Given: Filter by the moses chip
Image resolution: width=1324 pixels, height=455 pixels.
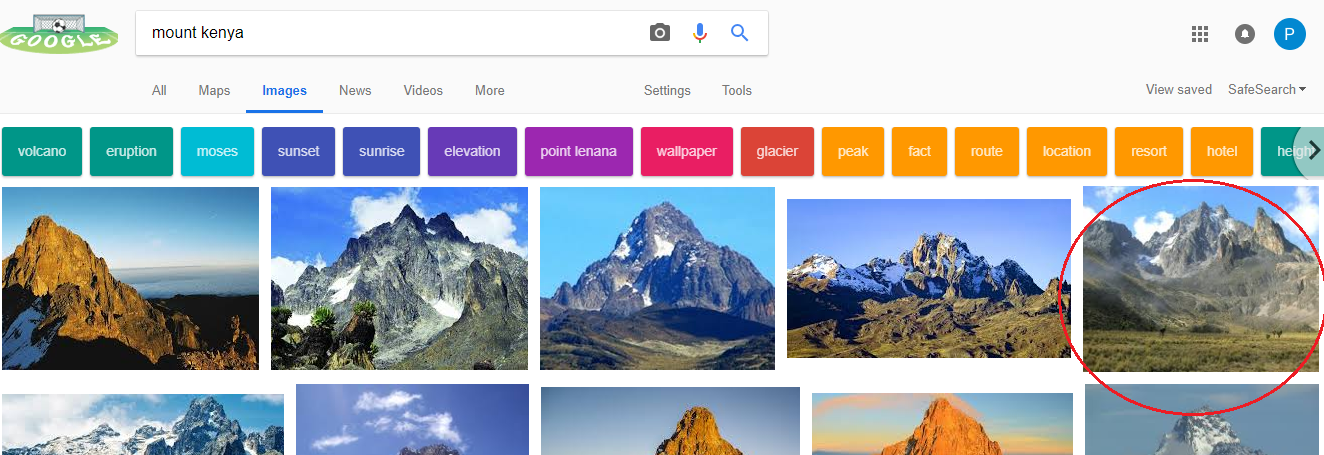Looking at the screenshot, I should (217, 151).
